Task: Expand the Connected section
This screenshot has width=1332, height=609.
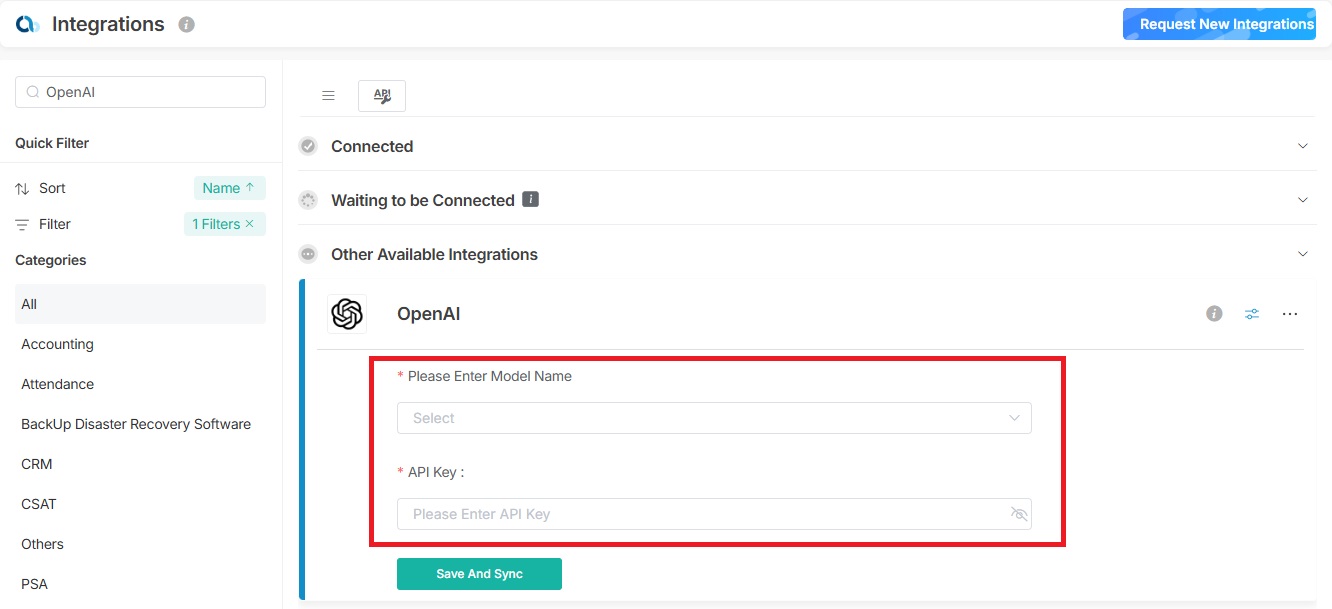Action: (x=1303, y=146)
